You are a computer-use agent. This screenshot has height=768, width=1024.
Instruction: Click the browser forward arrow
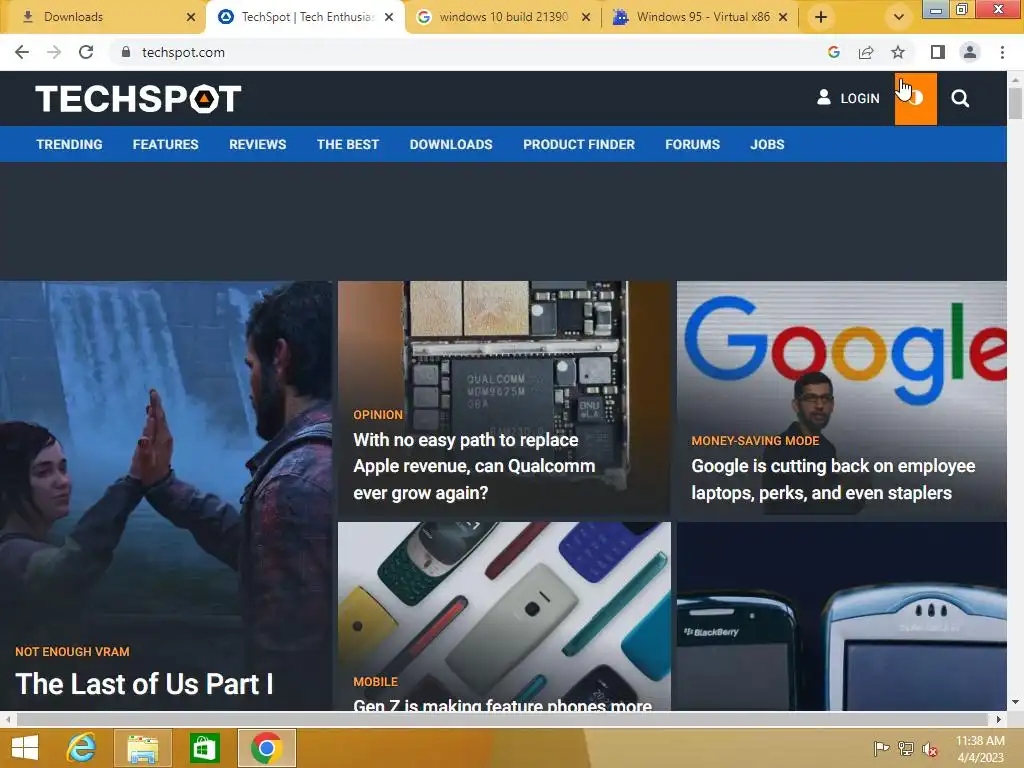pos(54,52)
